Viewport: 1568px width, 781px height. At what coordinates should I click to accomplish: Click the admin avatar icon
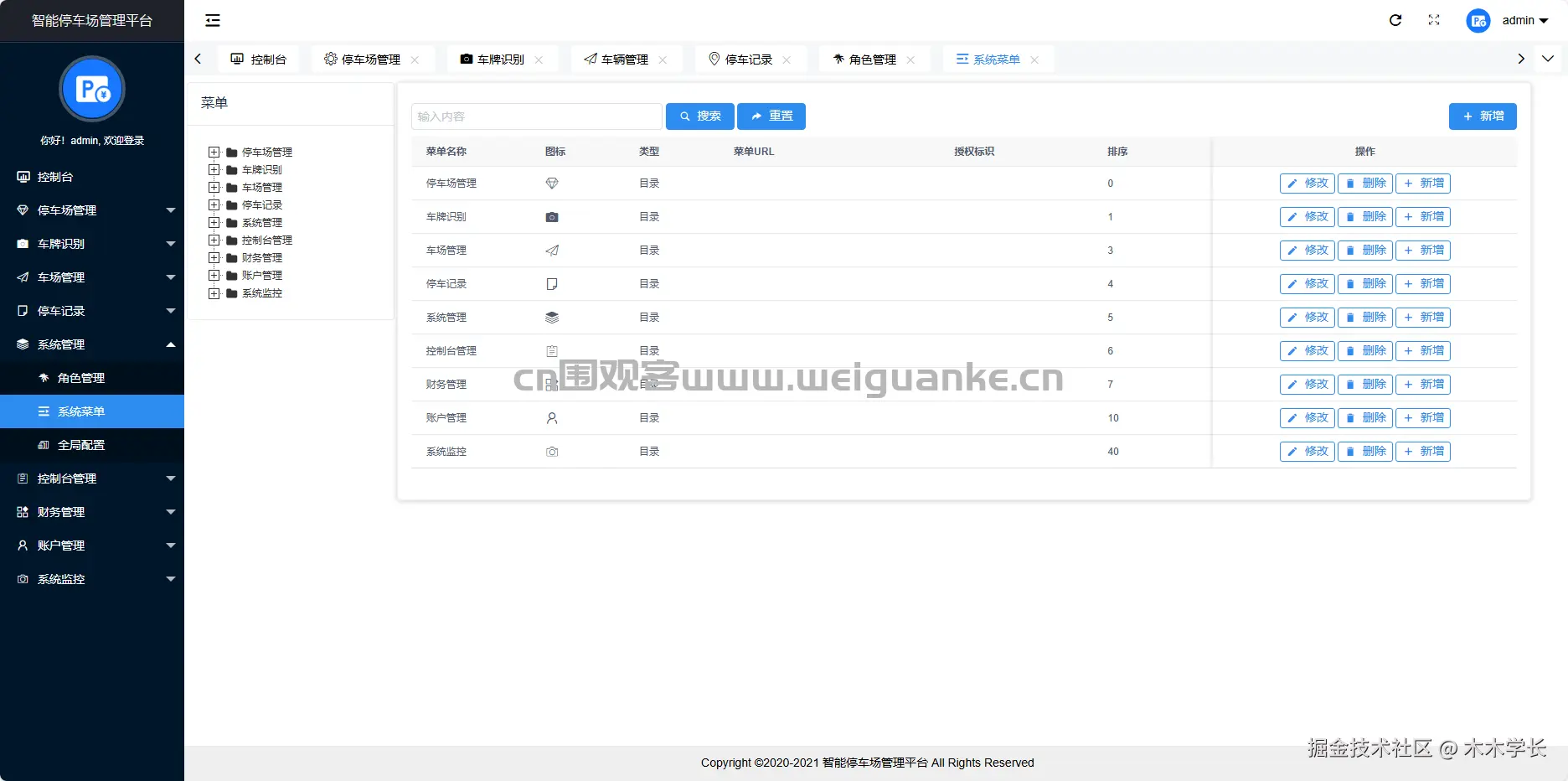pyautogui.click(x=1478, y=20)
